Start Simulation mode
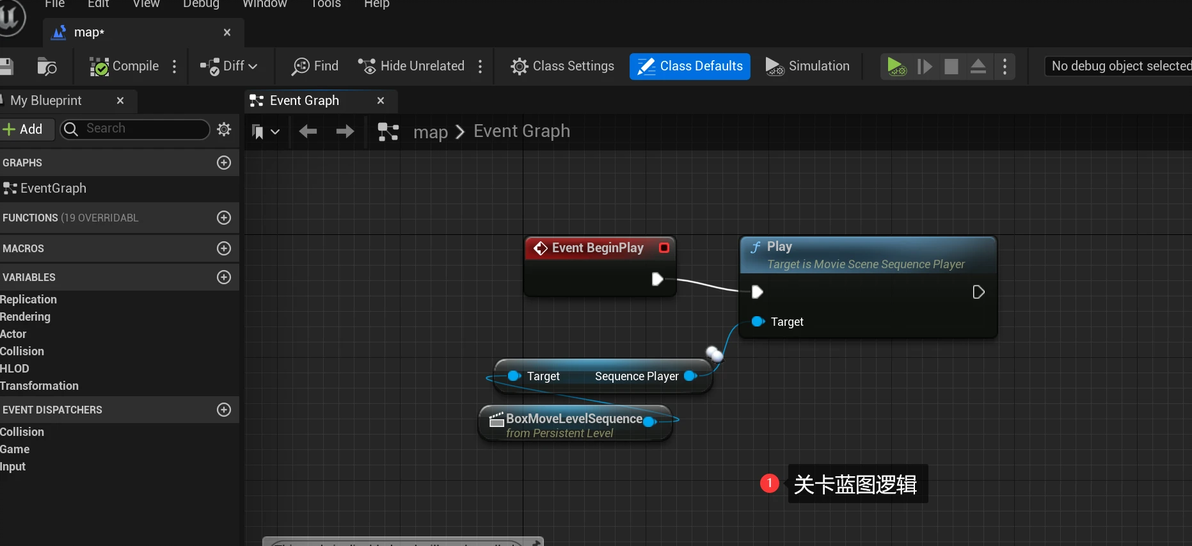The height and width of the screenshot is (546, 1192). (x=807, y=66)
